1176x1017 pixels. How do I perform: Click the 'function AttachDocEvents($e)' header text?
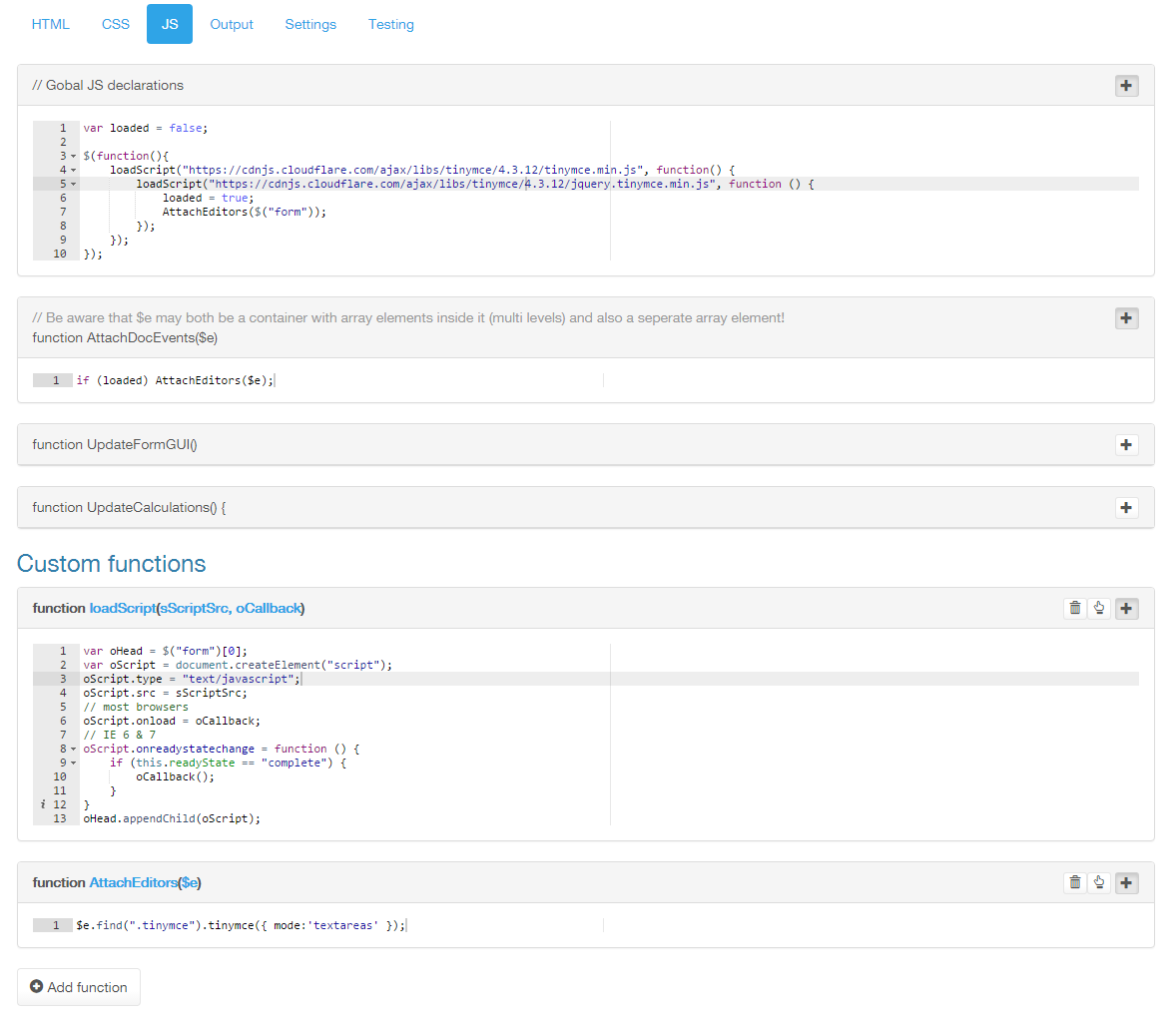click(125, 338)
